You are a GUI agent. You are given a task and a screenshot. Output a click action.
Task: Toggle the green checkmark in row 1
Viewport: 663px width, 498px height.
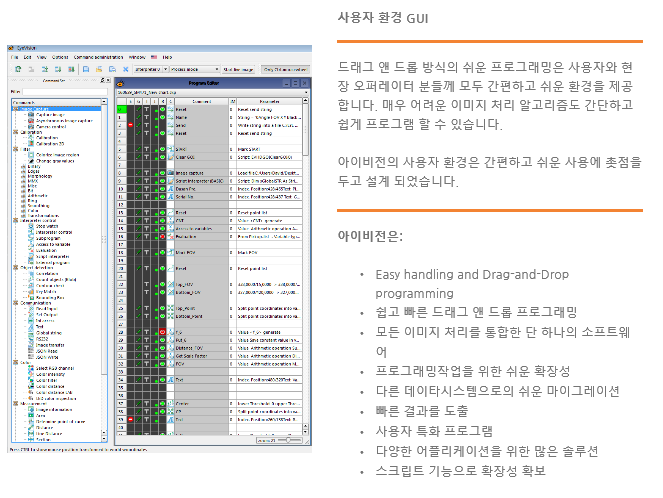tap(140, 116)
